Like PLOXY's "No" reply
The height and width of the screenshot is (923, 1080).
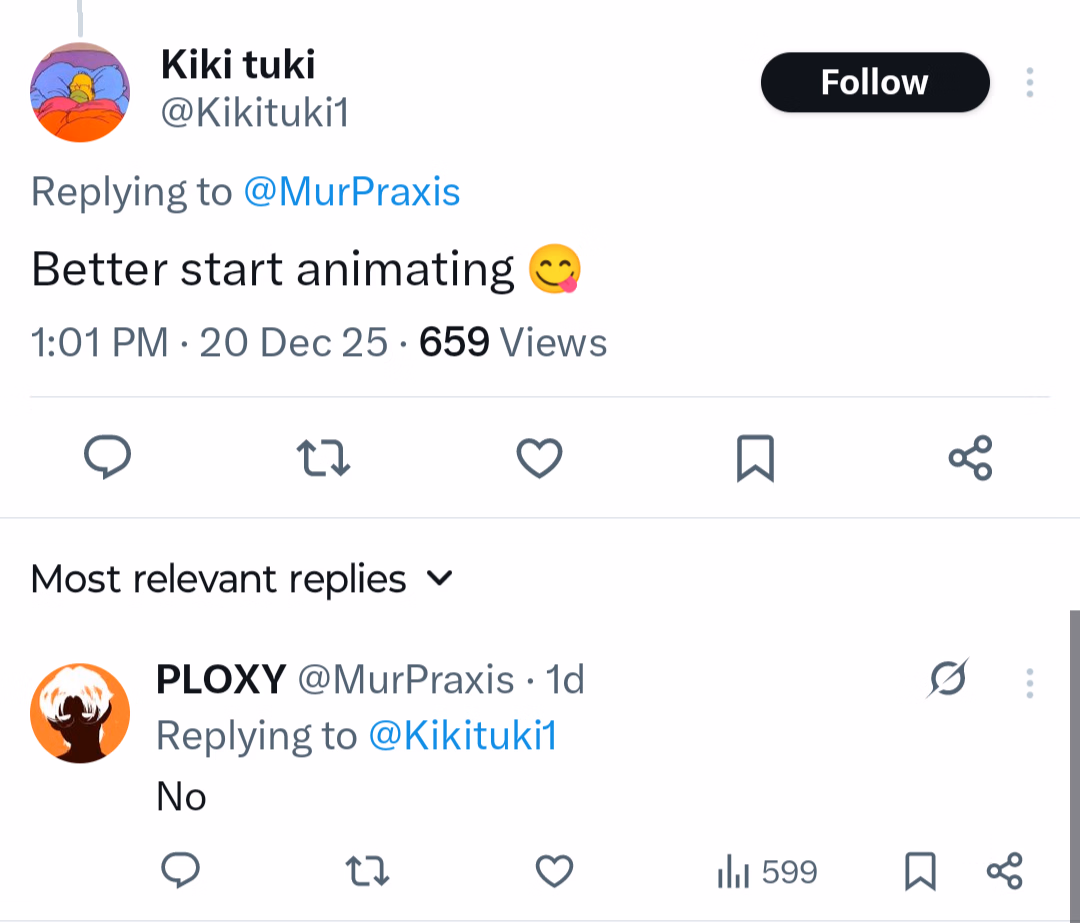click(x=553, y=872)
